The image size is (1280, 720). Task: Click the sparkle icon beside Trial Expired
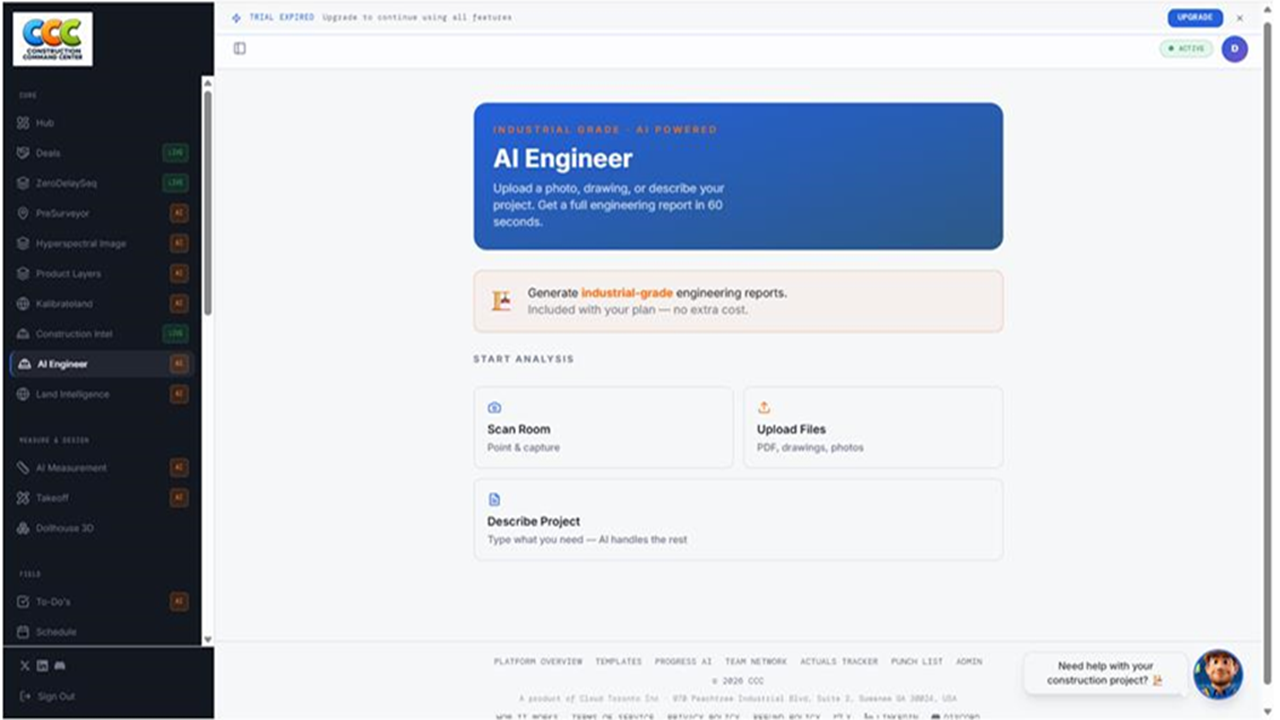[x=236, y=18]
